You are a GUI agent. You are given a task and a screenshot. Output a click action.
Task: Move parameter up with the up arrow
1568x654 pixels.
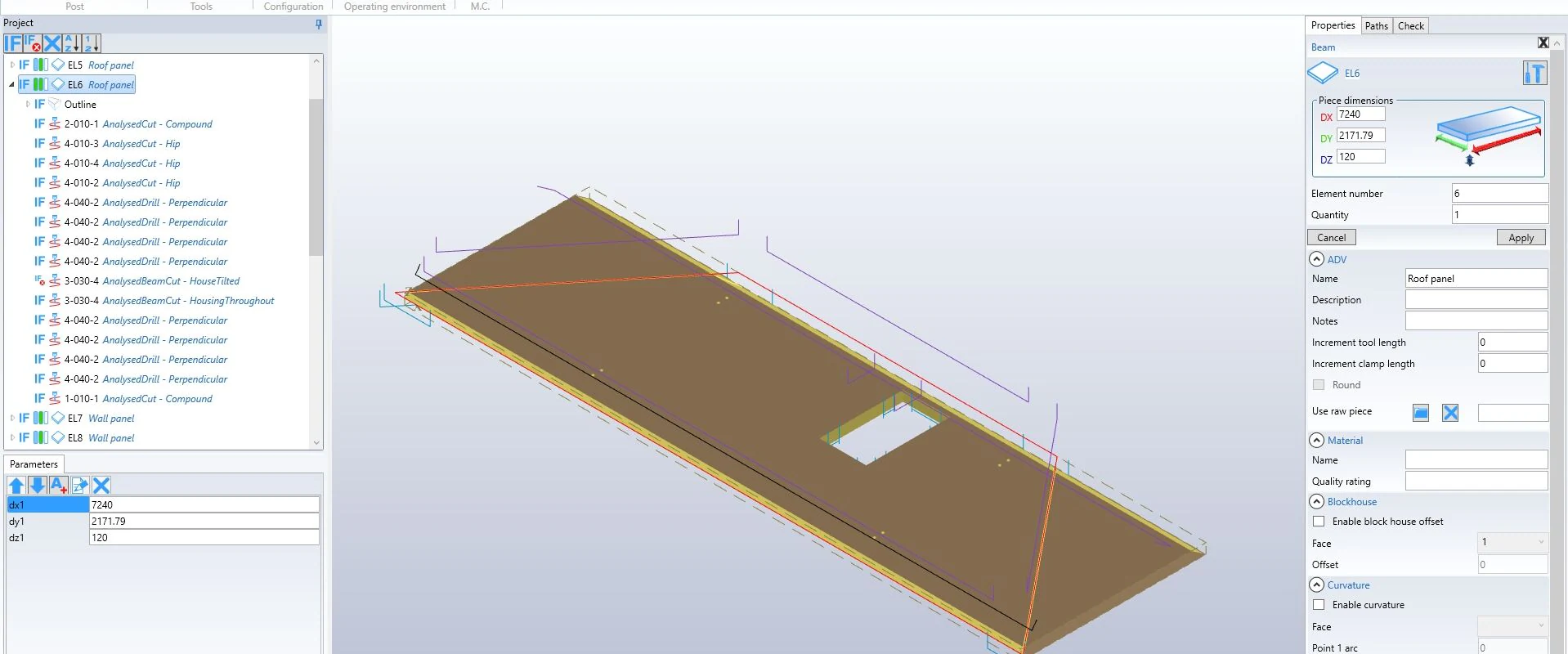(x=16, y=486)
